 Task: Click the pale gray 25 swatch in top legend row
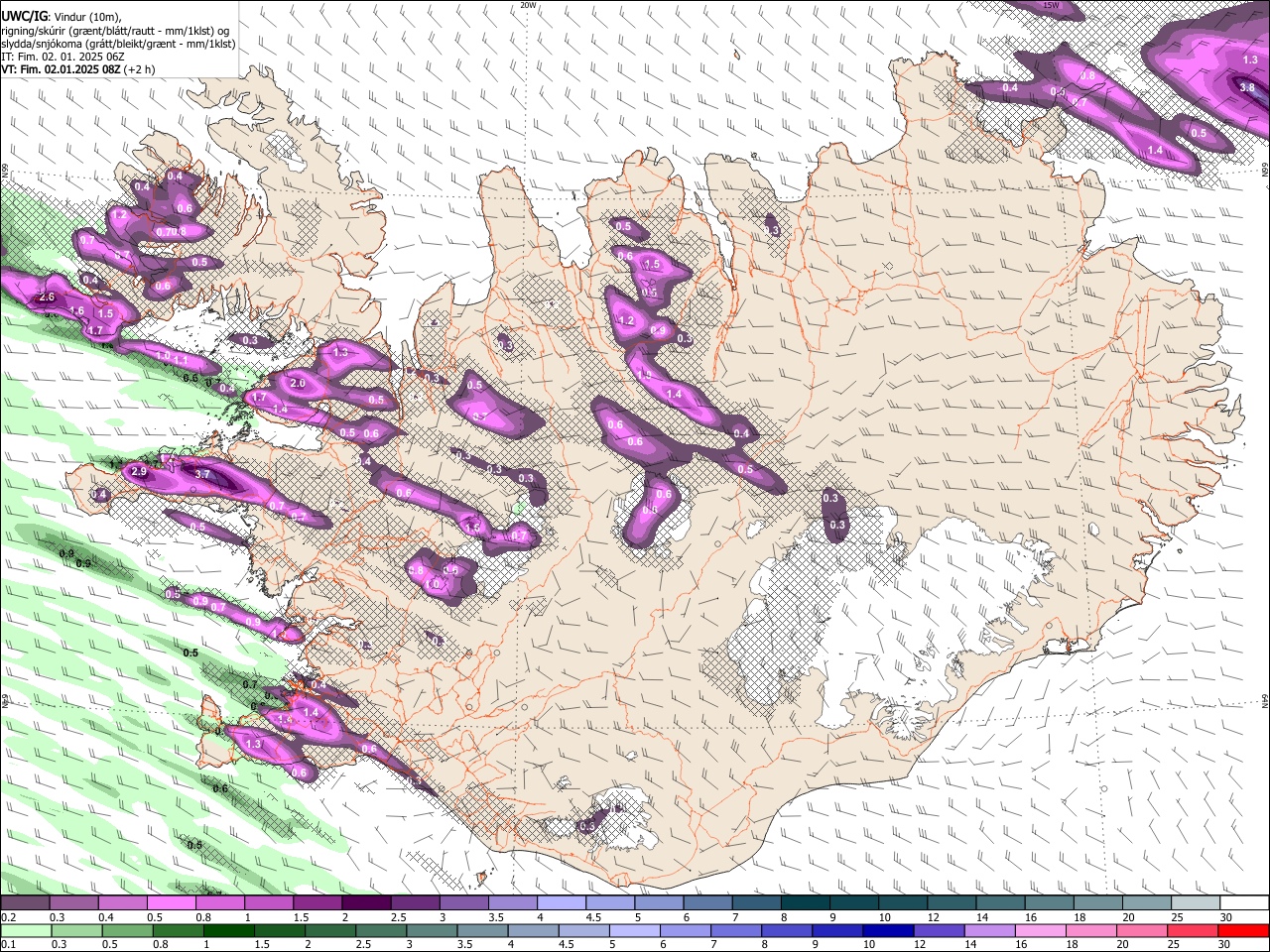(x=1197, y=902)
